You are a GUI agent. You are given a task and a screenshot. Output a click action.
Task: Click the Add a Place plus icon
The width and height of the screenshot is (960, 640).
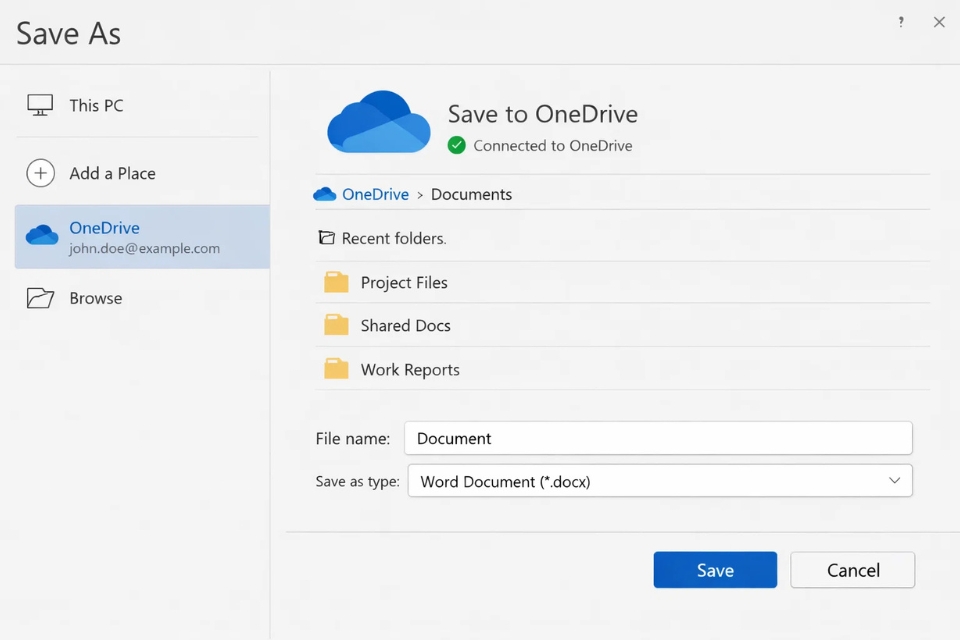pyautogui.click(x=41, y=173)
